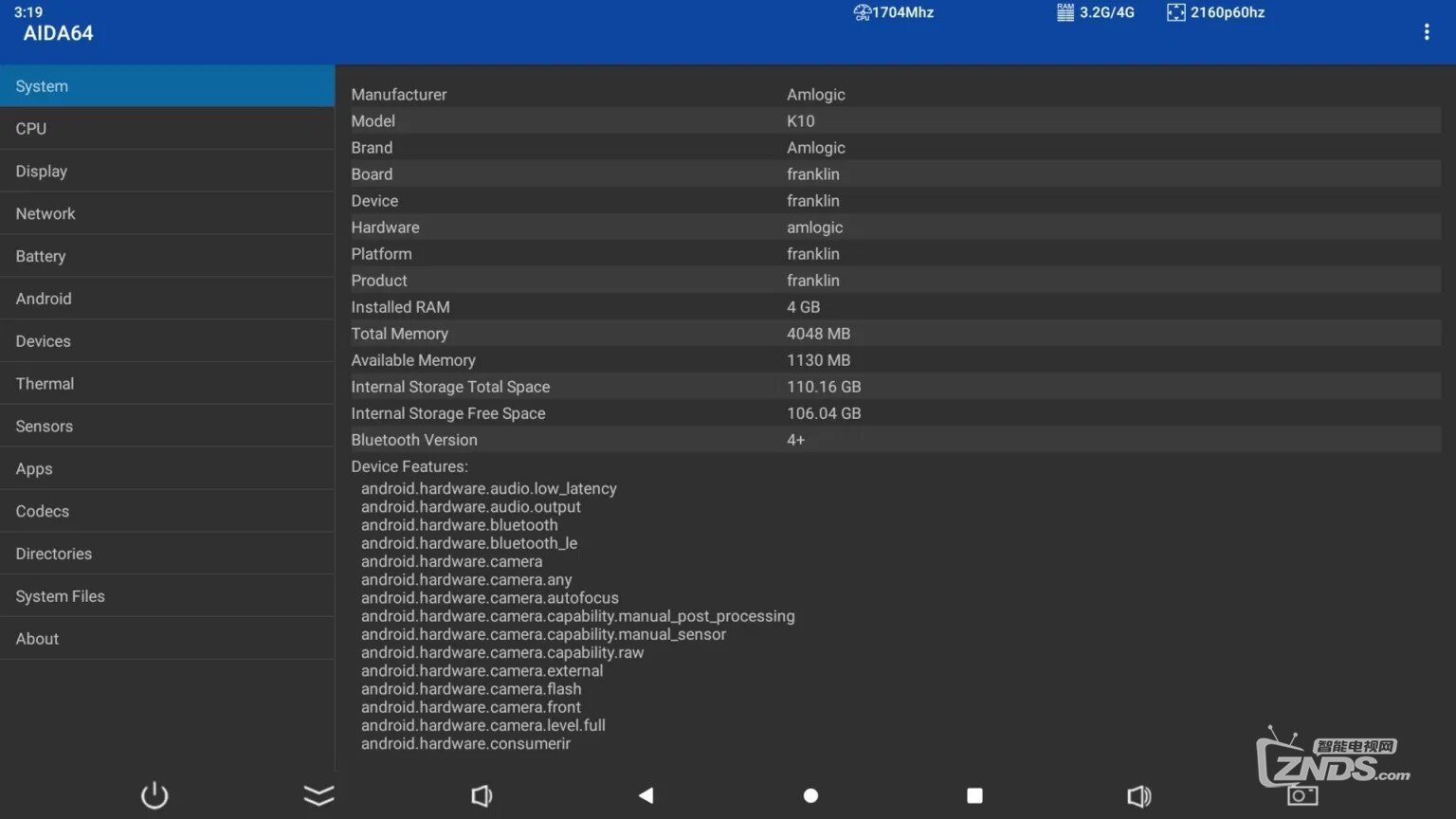
Task: Tap the power icon in navigation bar
Action: click(155, 795)
